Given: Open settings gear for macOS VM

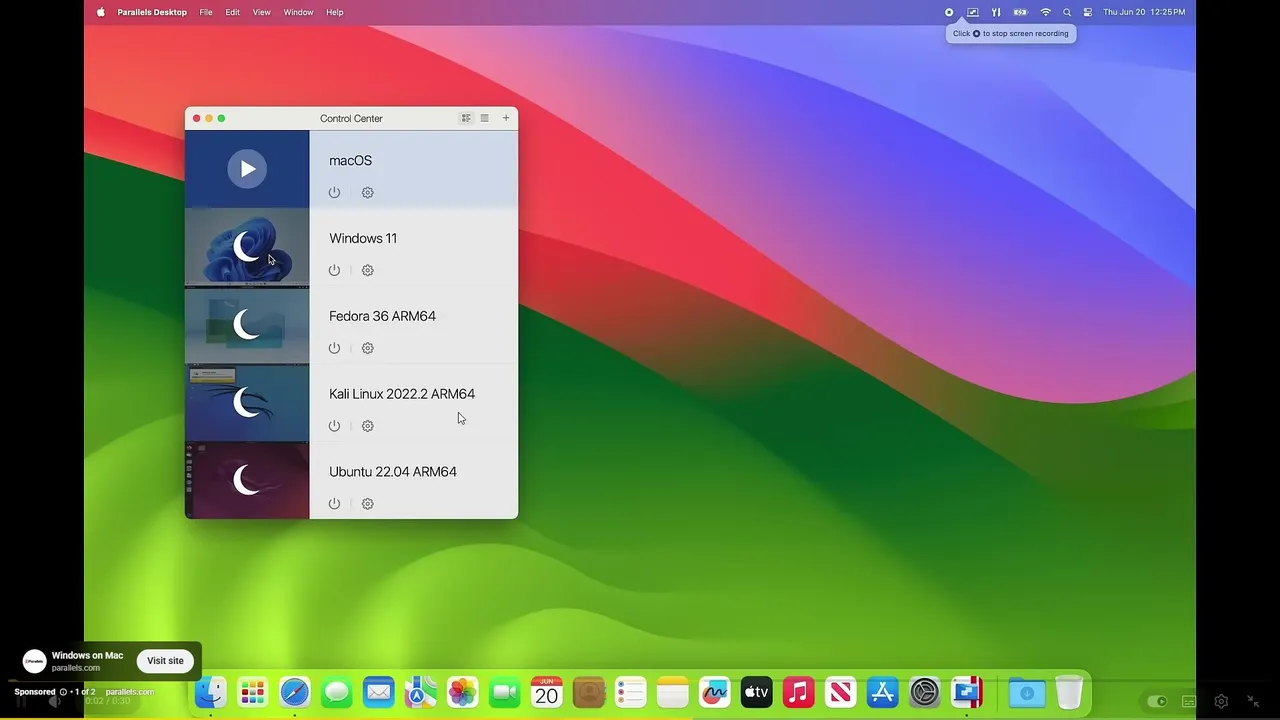Looking at the screenshot, I should 367,192.
